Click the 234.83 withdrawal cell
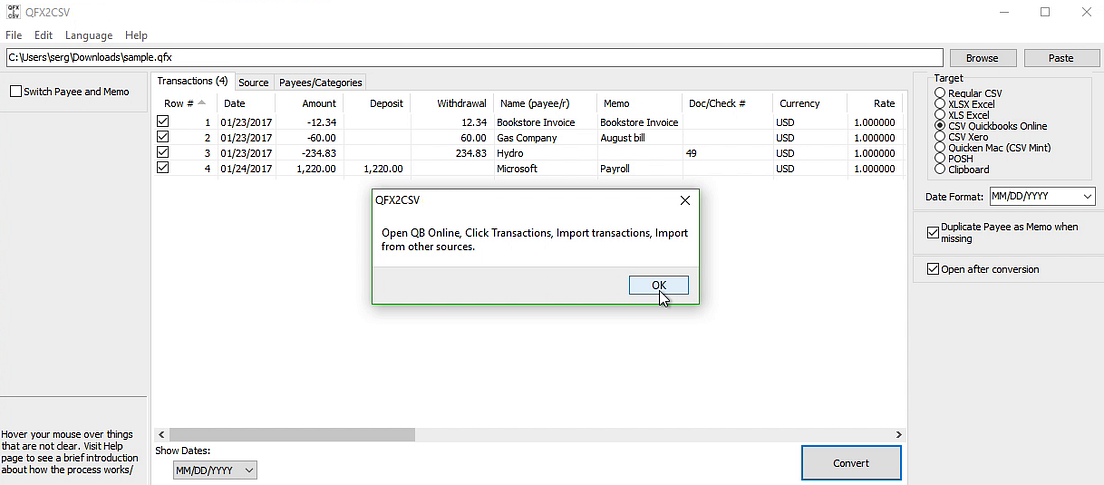Screen dimensions: 1104x485 pos(451,153)
